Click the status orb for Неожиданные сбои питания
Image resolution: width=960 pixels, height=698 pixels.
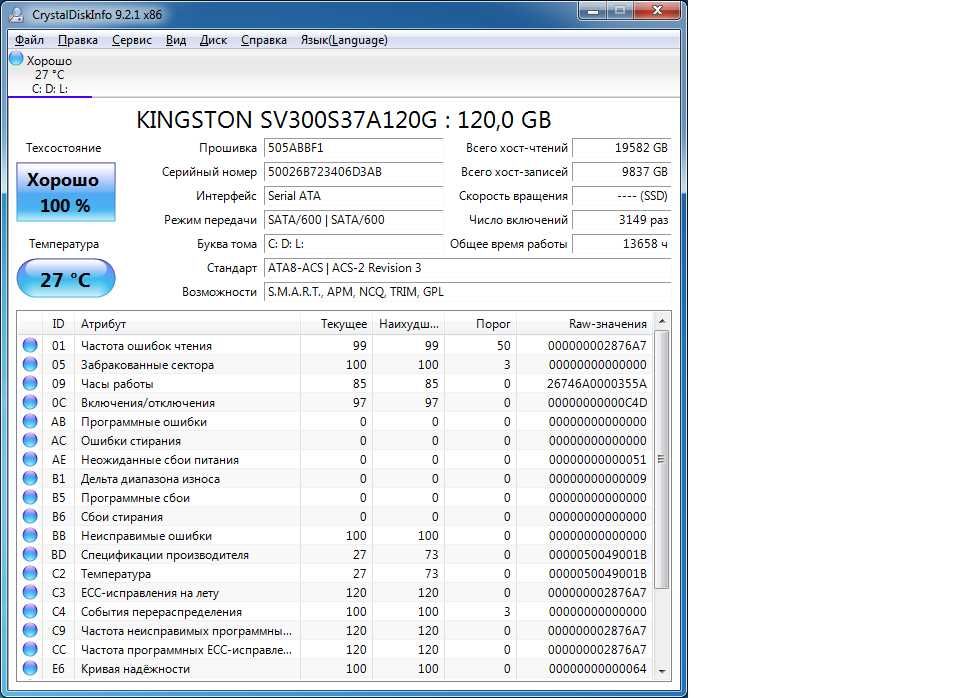[30, 459]
